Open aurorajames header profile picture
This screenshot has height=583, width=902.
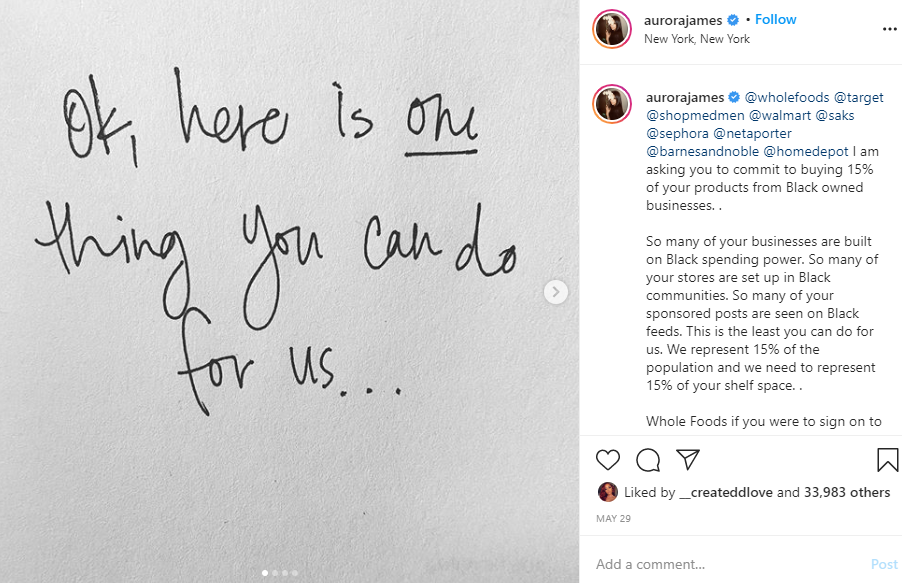click(x=612, y=29)
